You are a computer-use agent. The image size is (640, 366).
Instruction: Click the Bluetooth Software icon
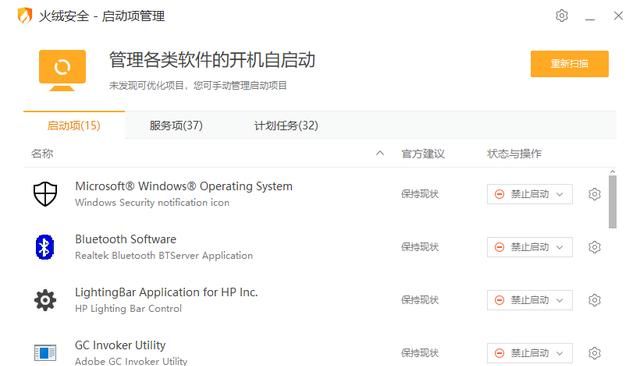pyautogui.click(x=44, y=247)
